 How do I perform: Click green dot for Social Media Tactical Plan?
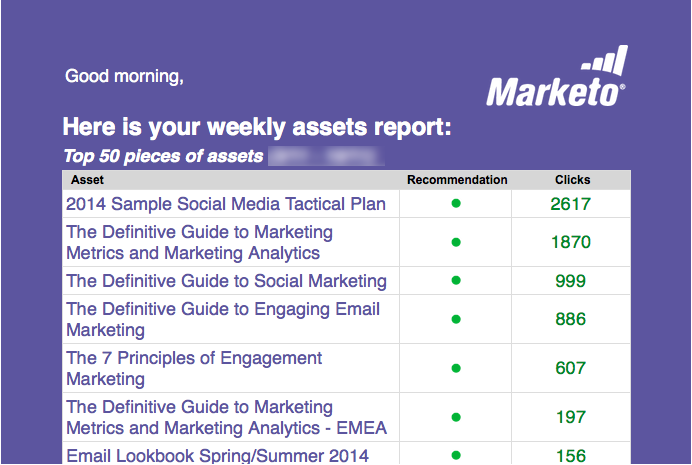(x=456, y=204)
